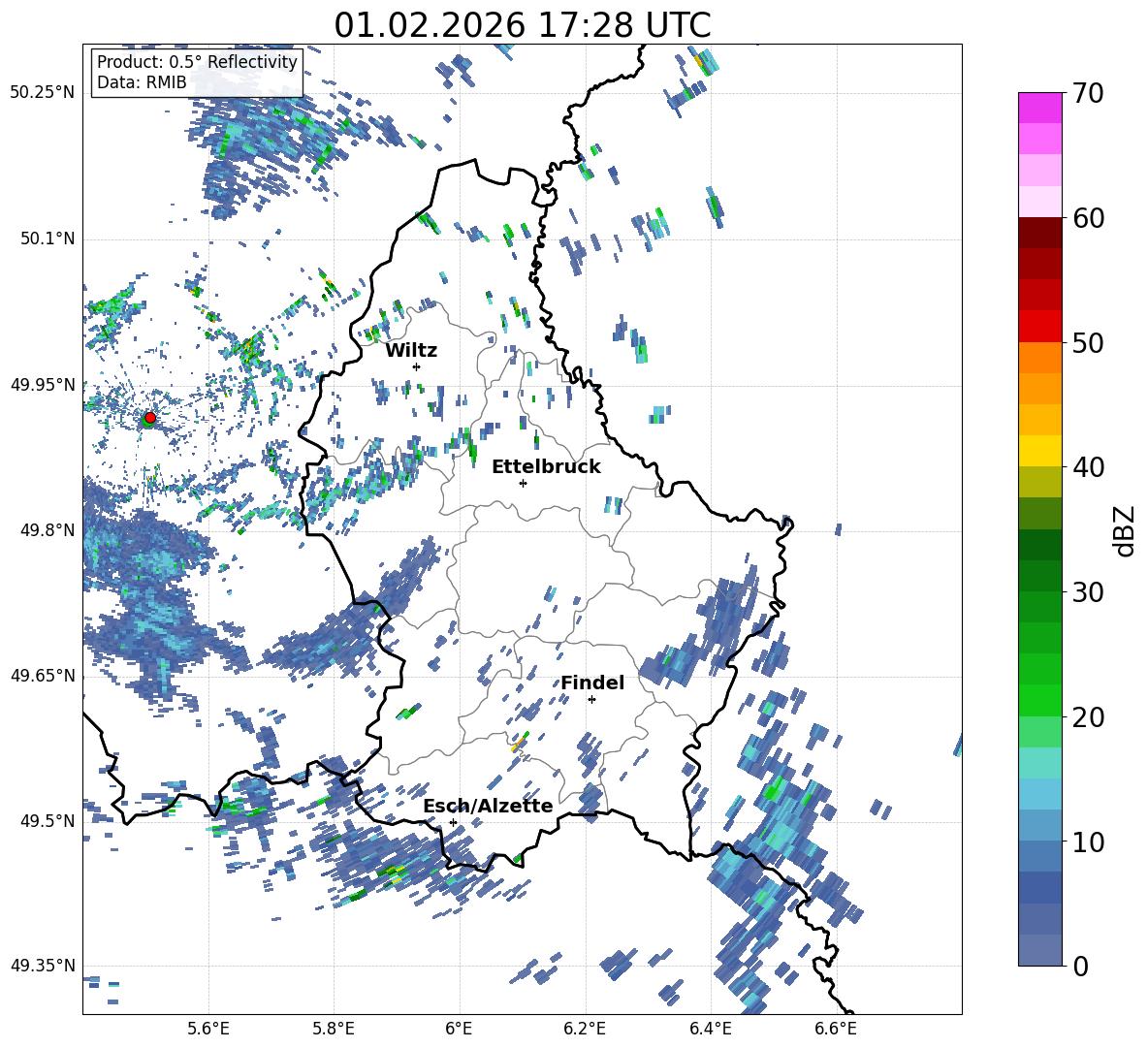Screen dimensions: 1148x1048
Task: Click the Wiltz station cross marker
Action: click(x=416, y=366)
